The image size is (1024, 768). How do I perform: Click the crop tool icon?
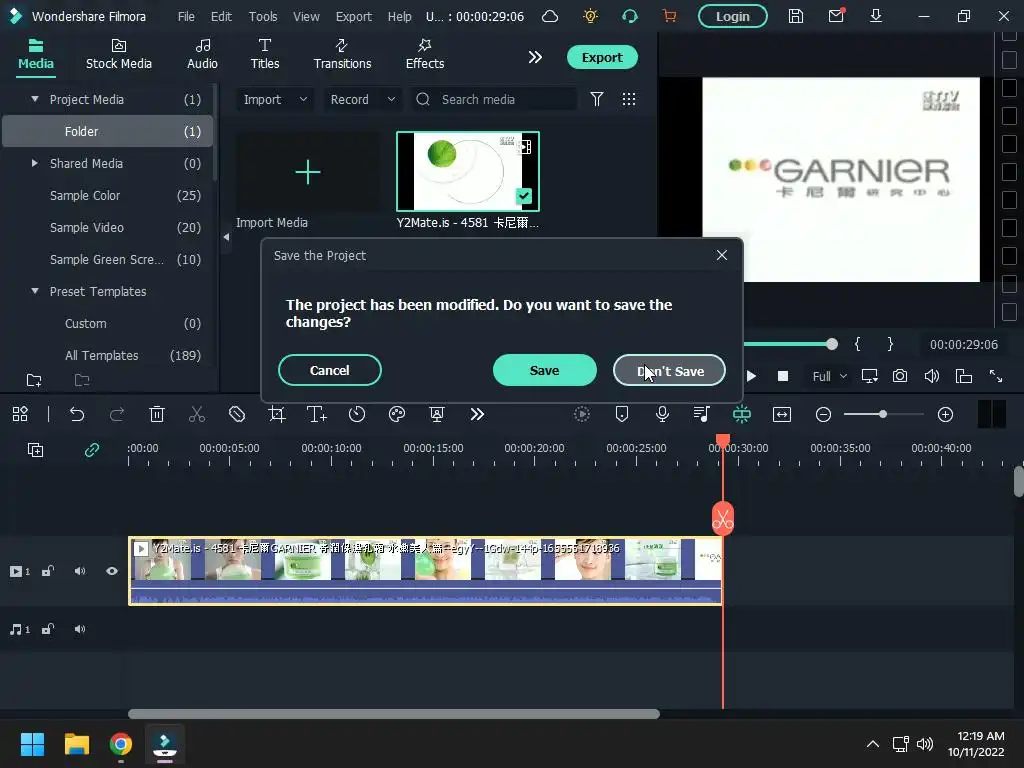pyautogui.click(x=277, y=414)
